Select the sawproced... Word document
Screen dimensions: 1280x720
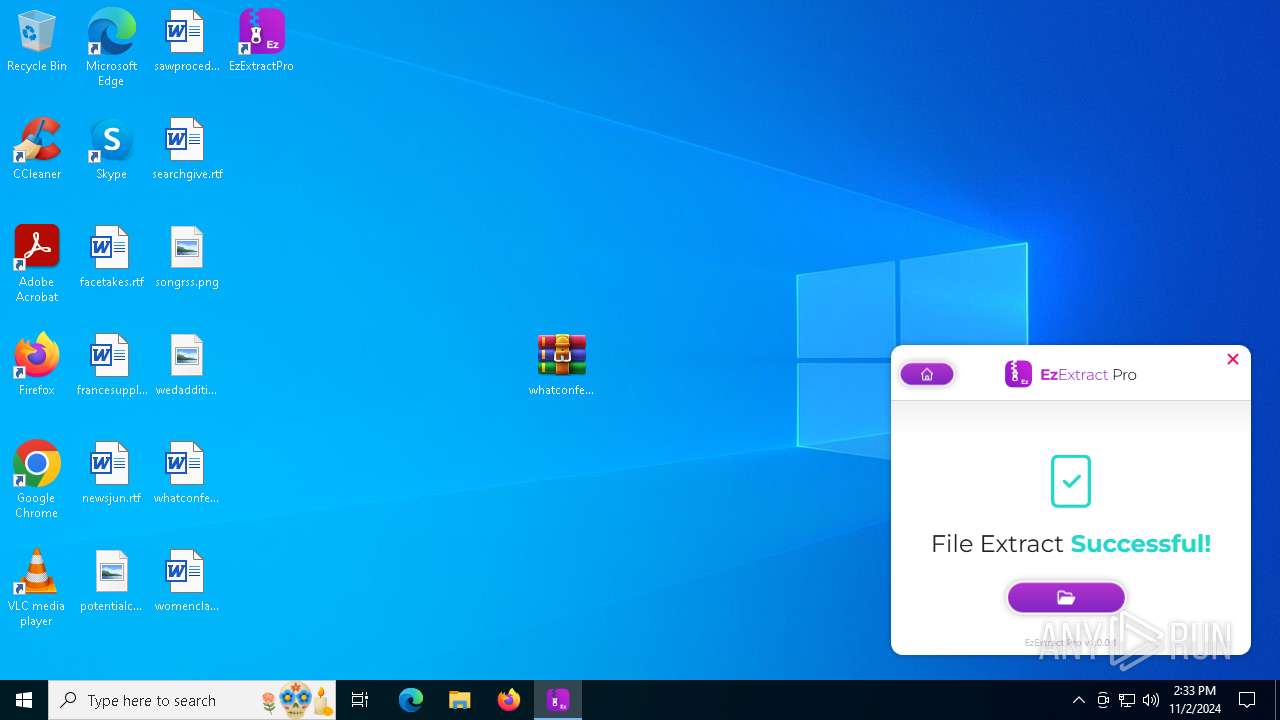pos(186,42)
